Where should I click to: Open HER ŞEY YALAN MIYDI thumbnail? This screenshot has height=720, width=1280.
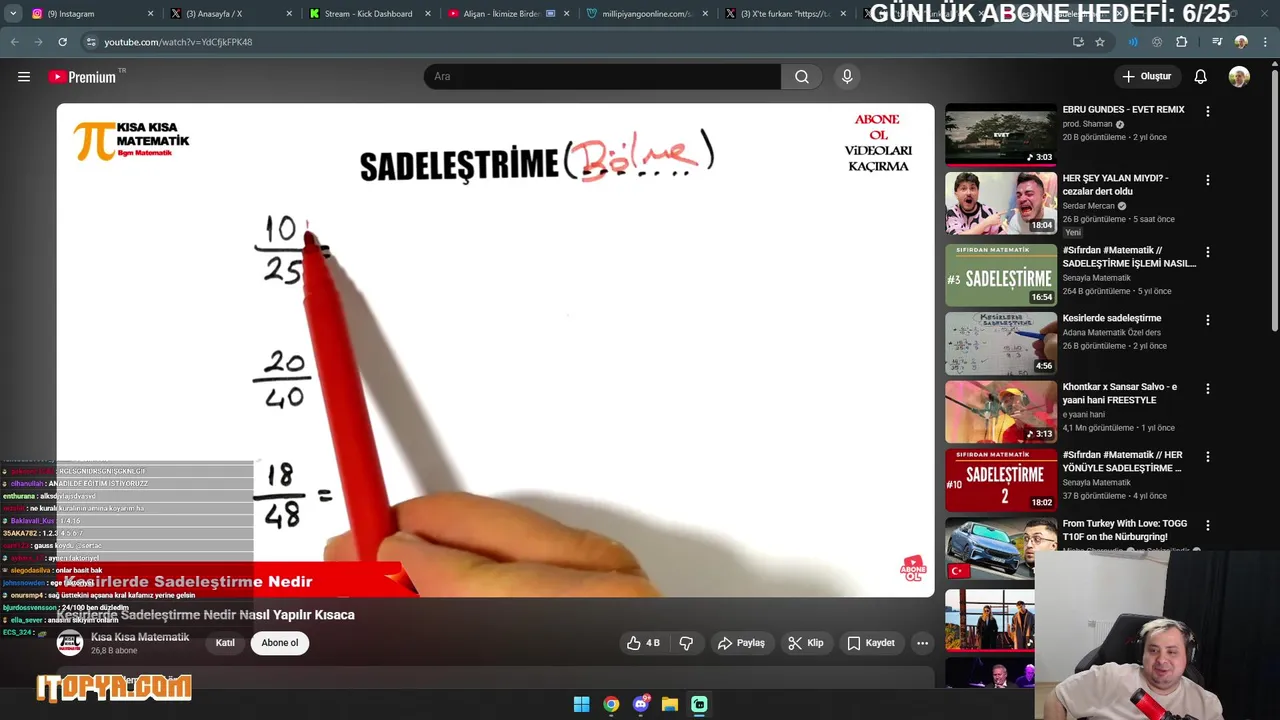click(x=1001, y=203)
